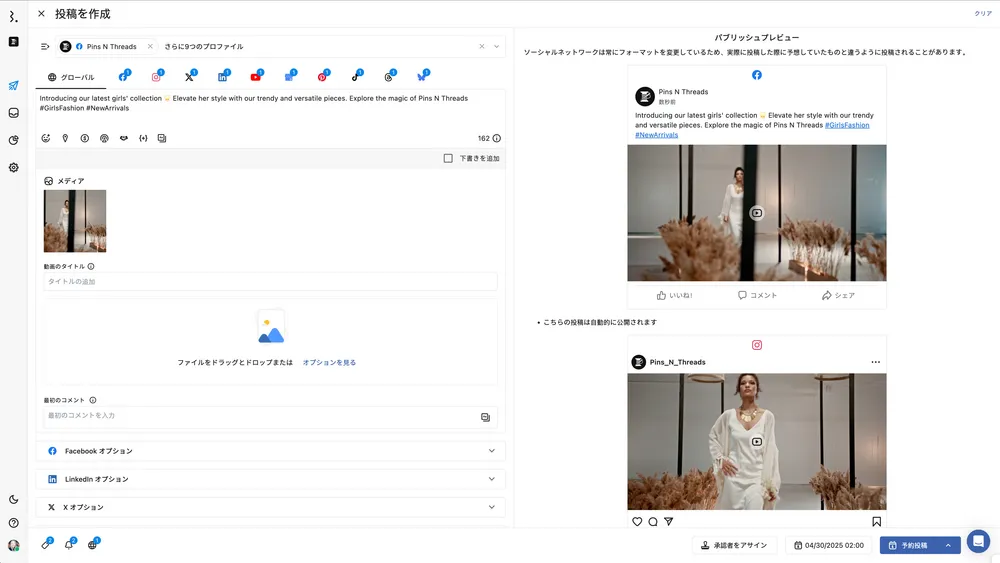Switch to the Bluesky network tab
1000x563 pixels.
pos(423,77)
